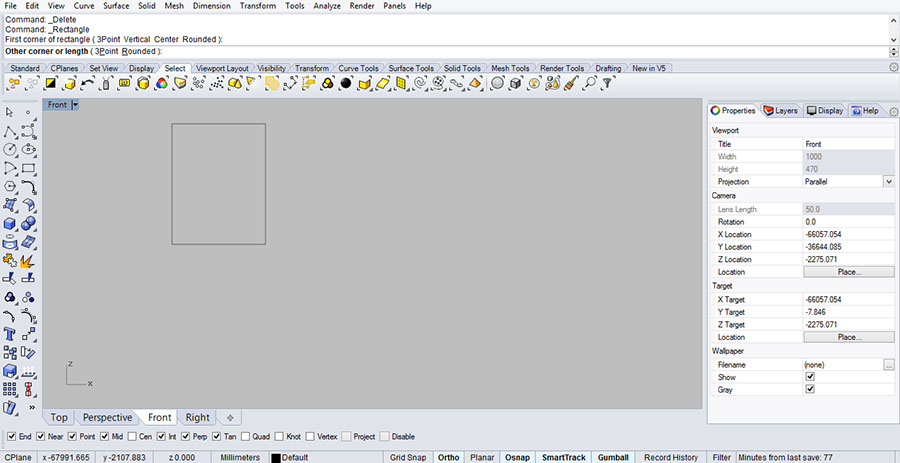This screenshot has width=900, height=463.
Task: Open the Layers panel tab
Action: pos(781,111)
